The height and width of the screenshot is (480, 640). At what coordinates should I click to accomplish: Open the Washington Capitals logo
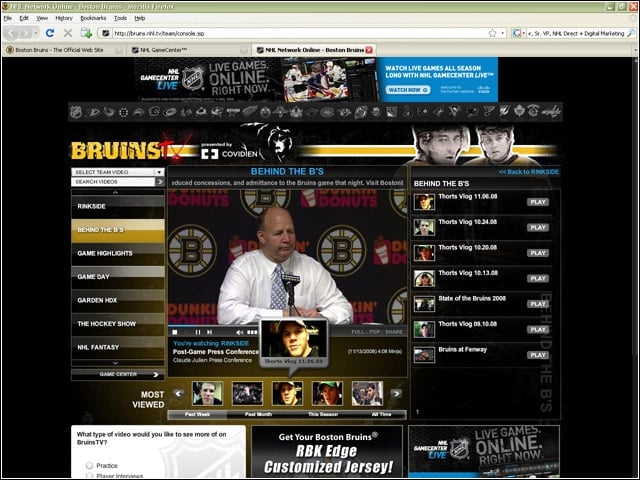[x=550, y=112]
